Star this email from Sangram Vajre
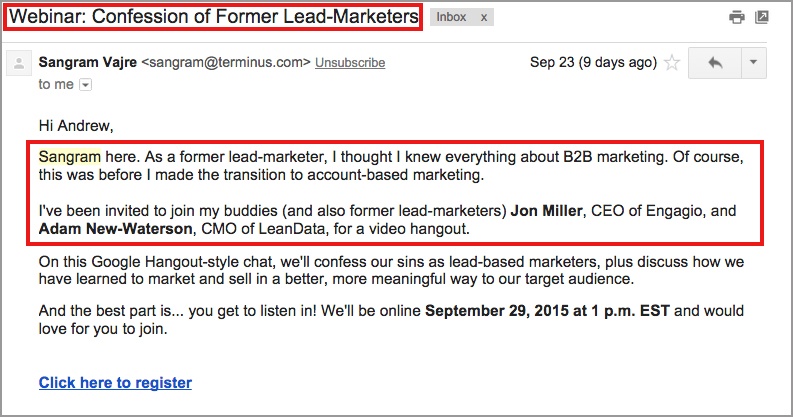The image size is (793, 417). (x=672, y=62)
